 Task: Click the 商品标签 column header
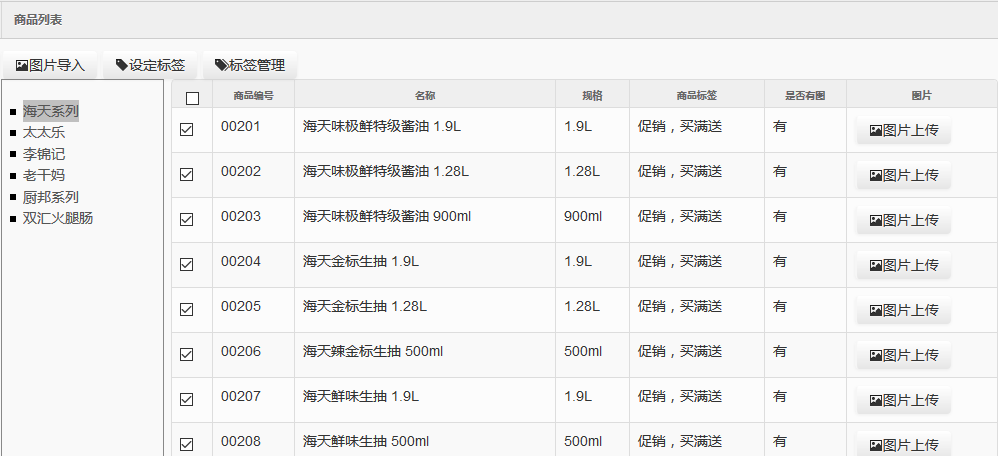pyautogui.click(x=697, y=96)
